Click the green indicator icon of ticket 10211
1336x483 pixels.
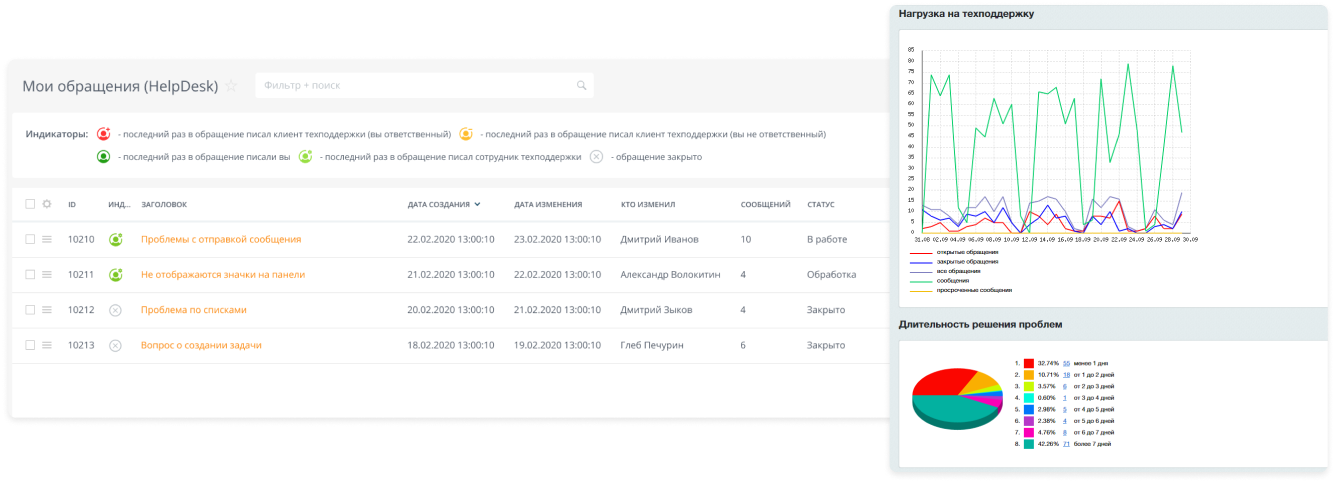[115, 274]
